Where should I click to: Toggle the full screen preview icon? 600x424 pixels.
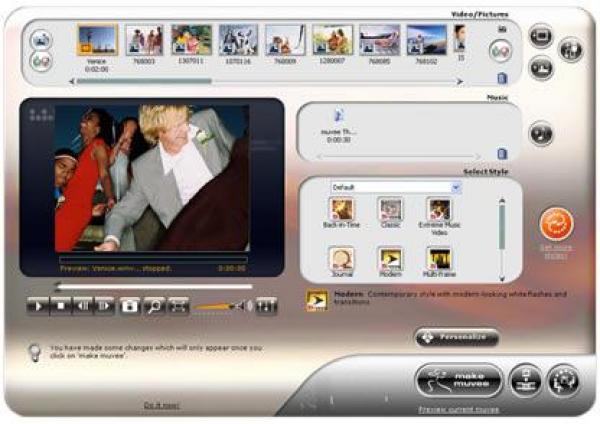pos(177,306)
